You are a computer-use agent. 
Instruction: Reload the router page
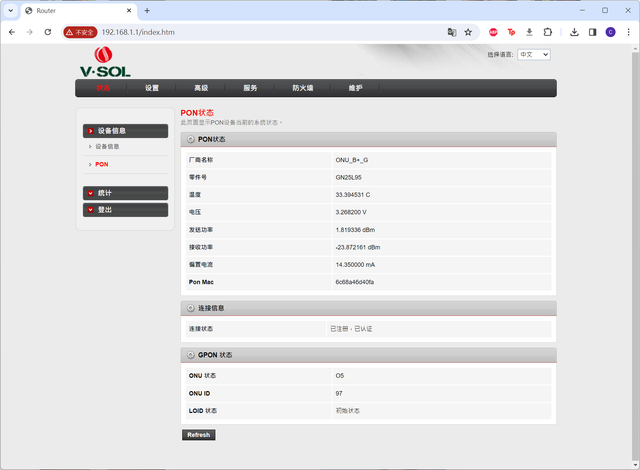click(x=48, y=32)
